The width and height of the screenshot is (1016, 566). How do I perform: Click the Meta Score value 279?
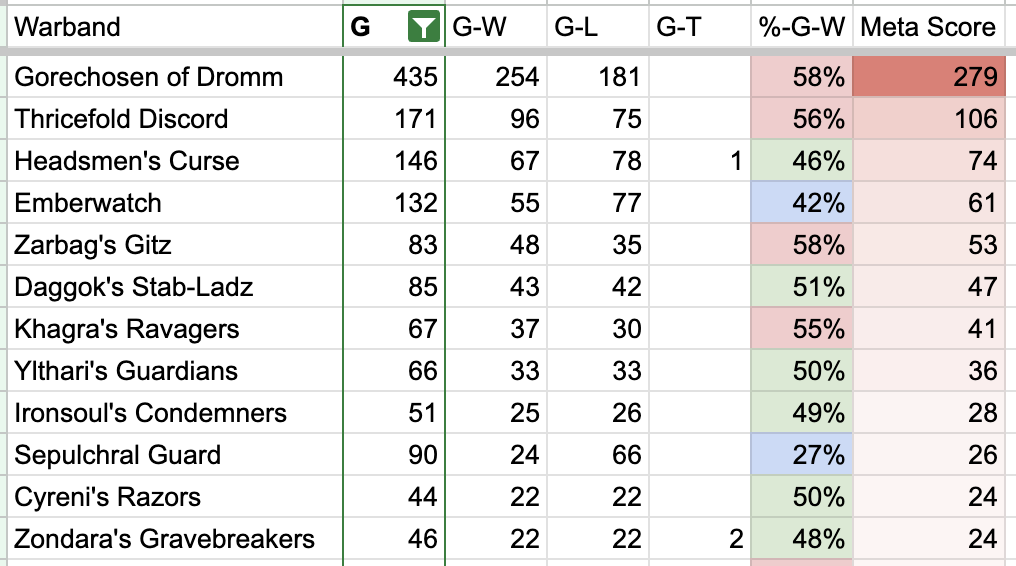(929, 76)
